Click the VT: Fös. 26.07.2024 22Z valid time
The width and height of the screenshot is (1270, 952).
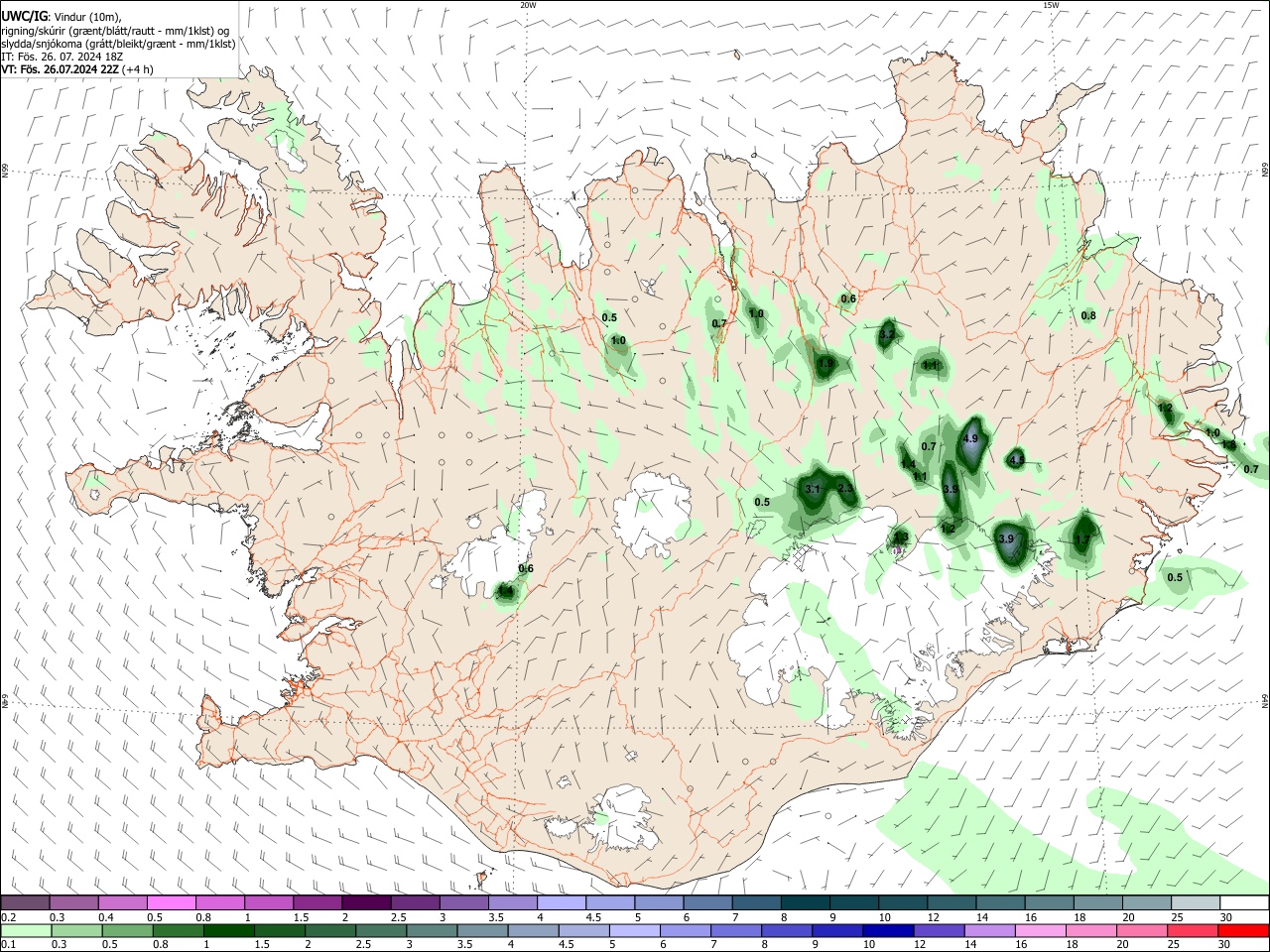pyautogui.click(x=60, y=69)
